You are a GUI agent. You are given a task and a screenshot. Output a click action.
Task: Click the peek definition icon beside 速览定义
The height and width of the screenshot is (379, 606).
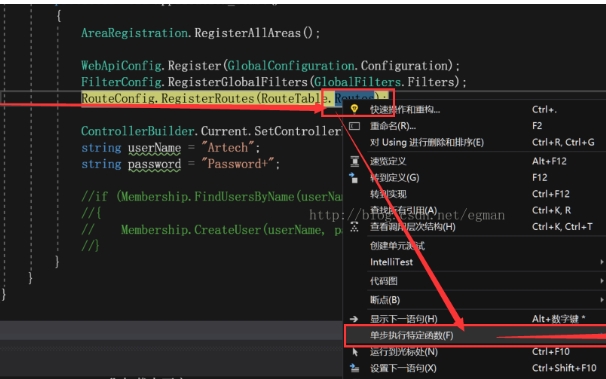(x=354, y=161)
